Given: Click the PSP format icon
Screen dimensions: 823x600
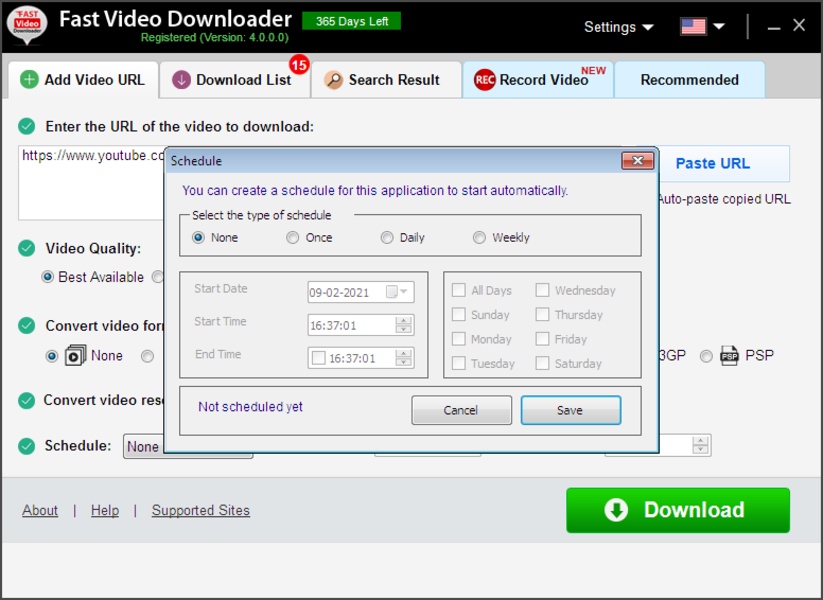Looking at the screenshot, I should (x=729, y=355).
